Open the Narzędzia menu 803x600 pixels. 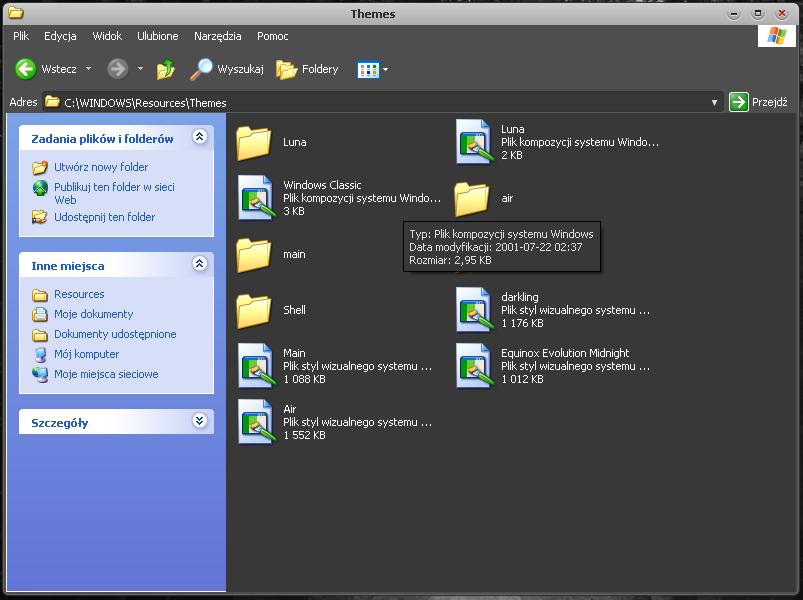tap(218, 36)
